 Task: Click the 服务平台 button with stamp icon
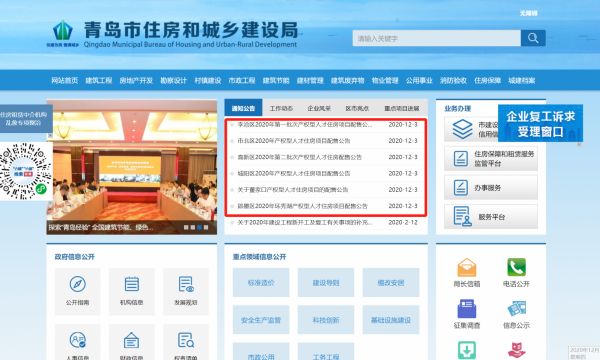coord(491,217)
